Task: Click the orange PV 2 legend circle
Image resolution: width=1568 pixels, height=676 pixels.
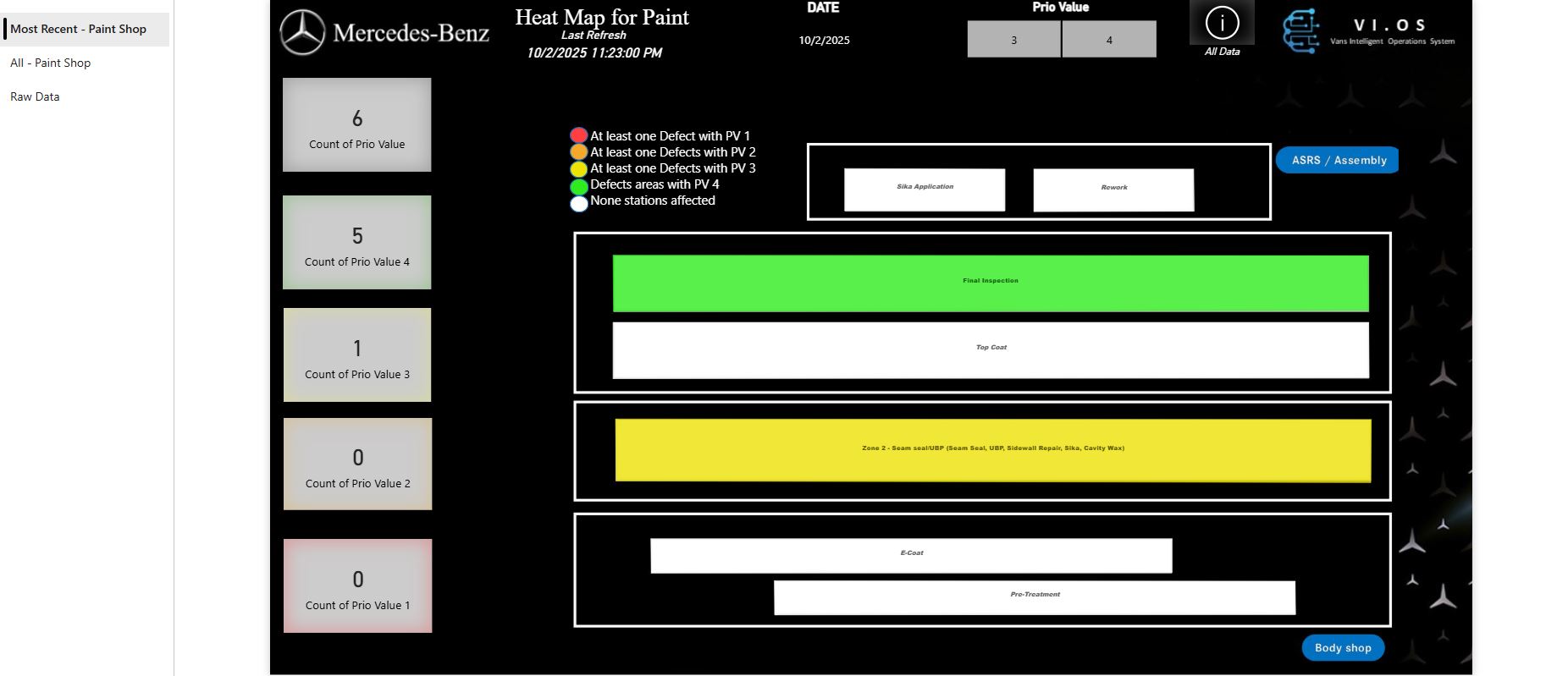Action: pyautogui.click(x=578, y=152)
